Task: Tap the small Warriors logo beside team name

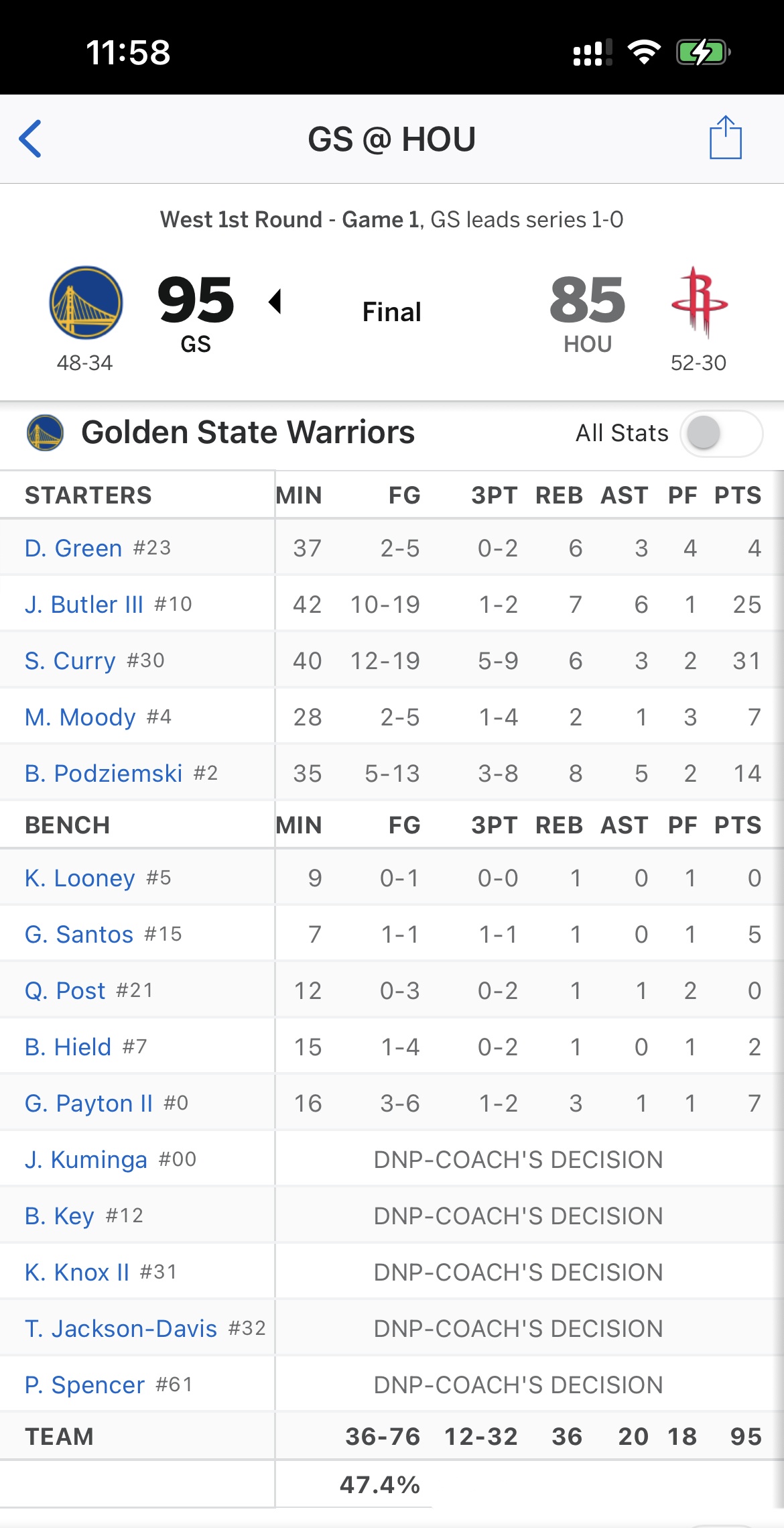Action: [45, 432]
